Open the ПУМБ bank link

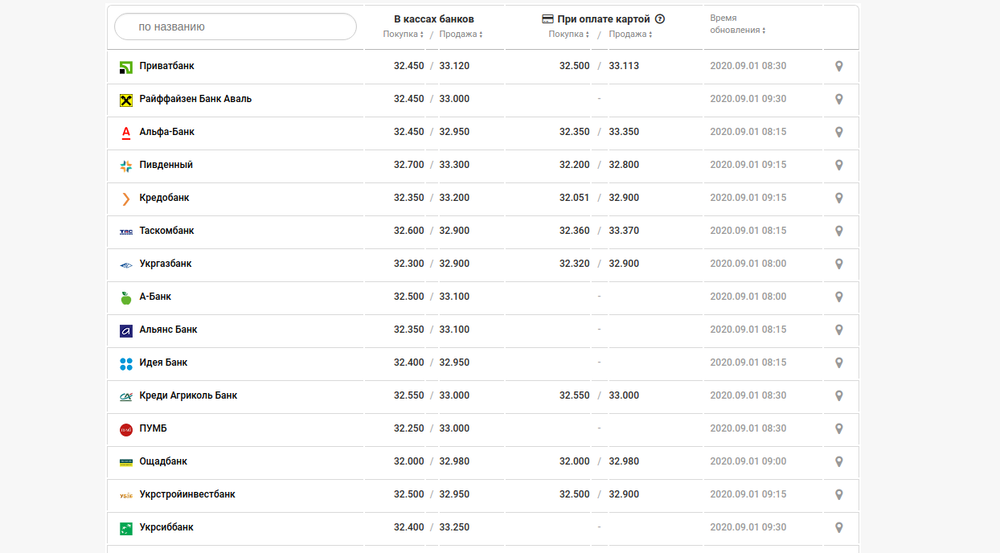(153, 429)
